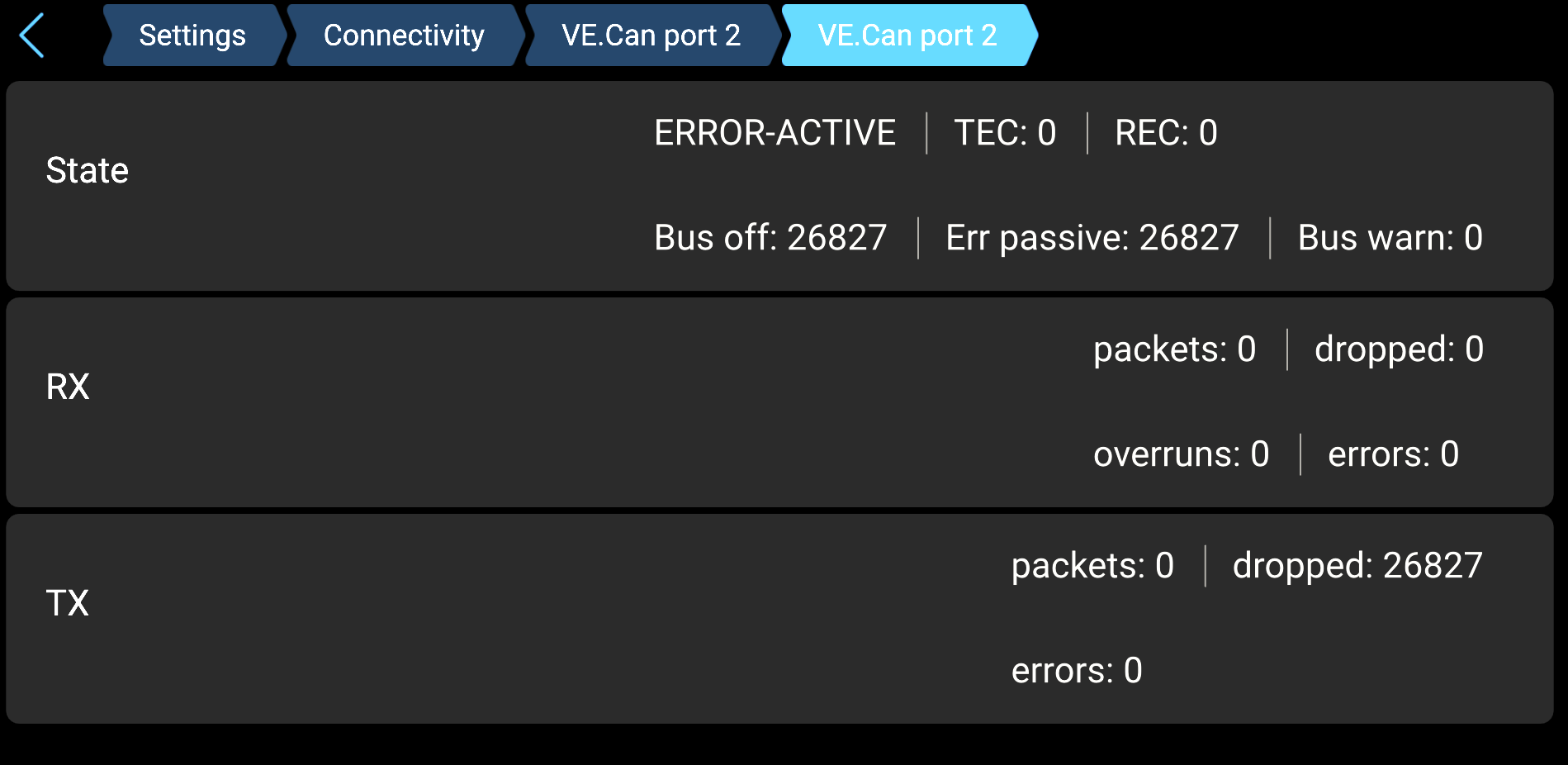Image resolution: width=1568 pixels, height=765 pixels.
Task: Click the RX dropped: 0 value
Action: click(1399, 349)
